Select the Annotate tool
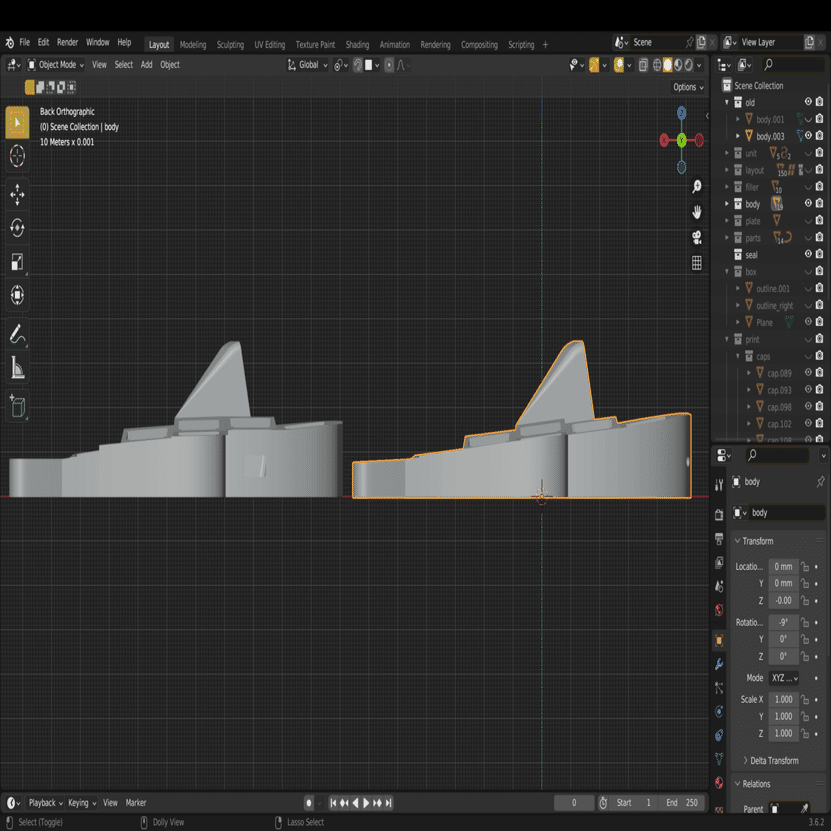 17,334
